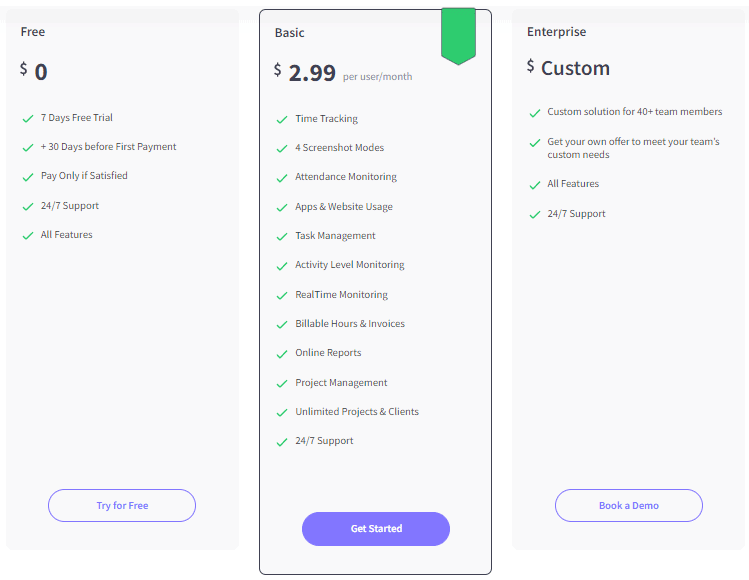Click the green ribbon badge on Basic plan
749x580 pixels.
pyautogui.click(x=459, y=36)
